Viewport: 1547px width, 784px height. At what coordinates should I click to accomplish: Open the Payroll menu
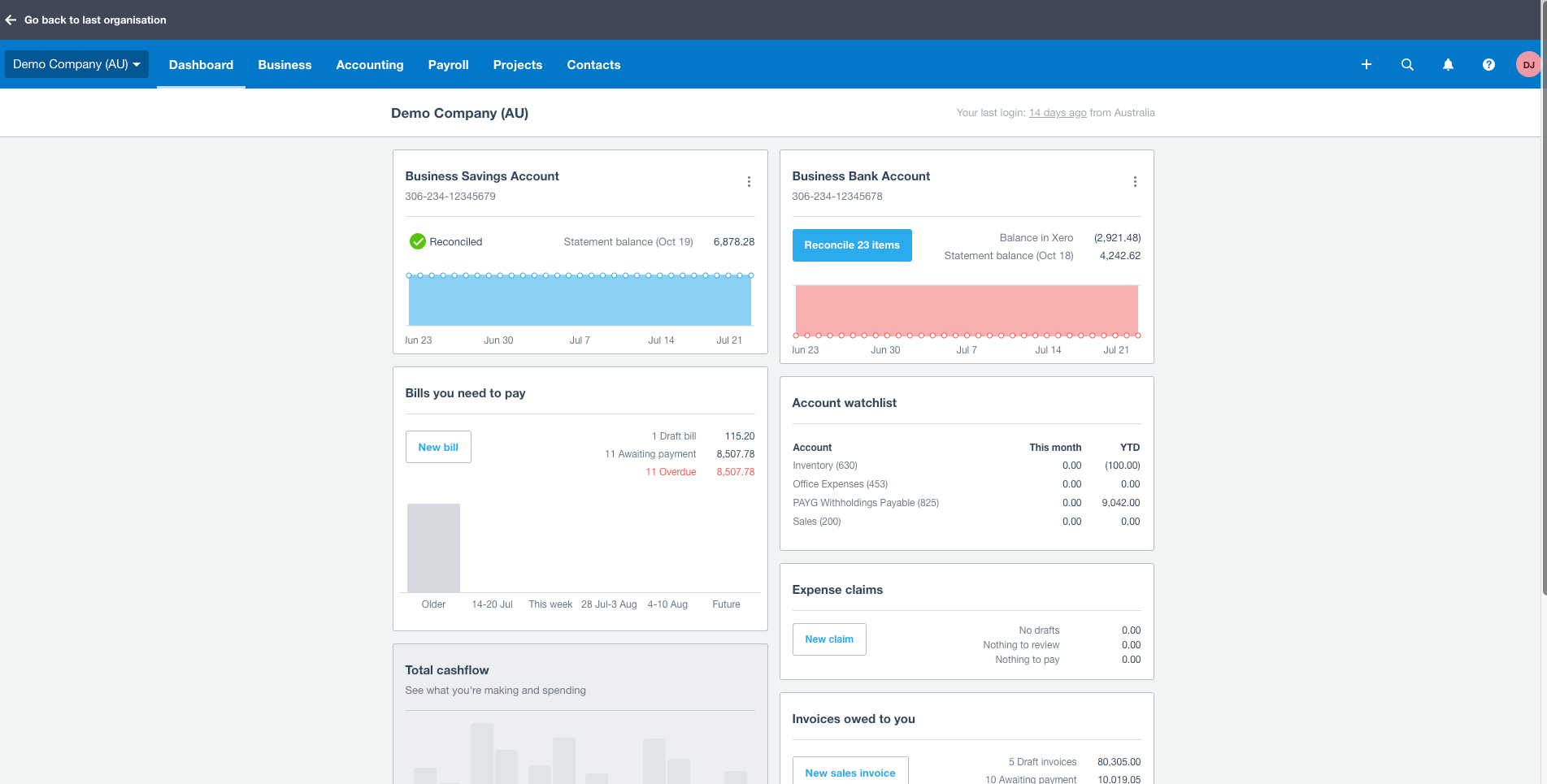pos(448,64)
